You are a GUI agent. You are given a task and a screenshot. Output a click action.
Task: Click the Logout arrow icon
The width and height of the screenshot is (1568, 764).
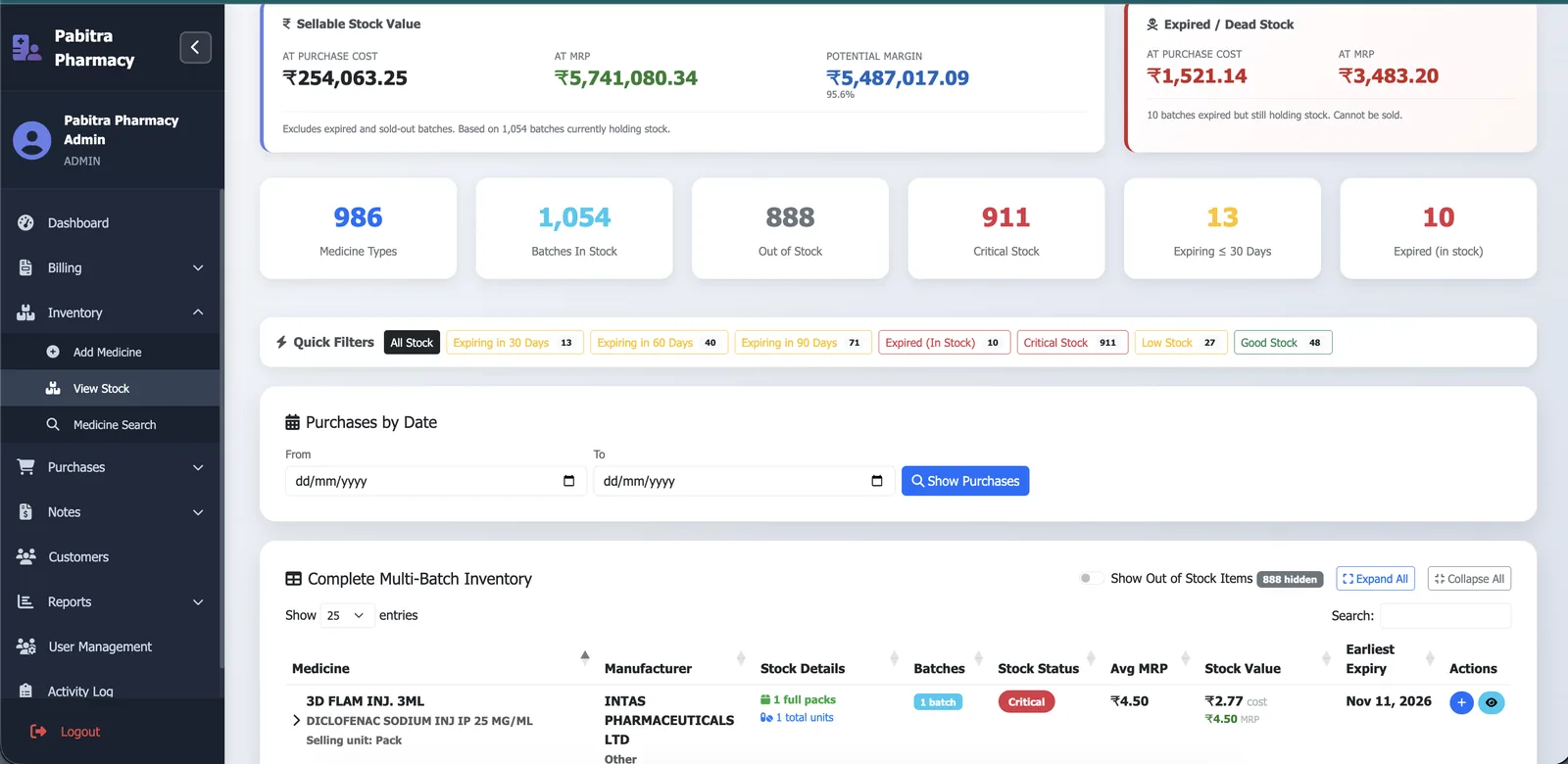click(x=38, y=732)
